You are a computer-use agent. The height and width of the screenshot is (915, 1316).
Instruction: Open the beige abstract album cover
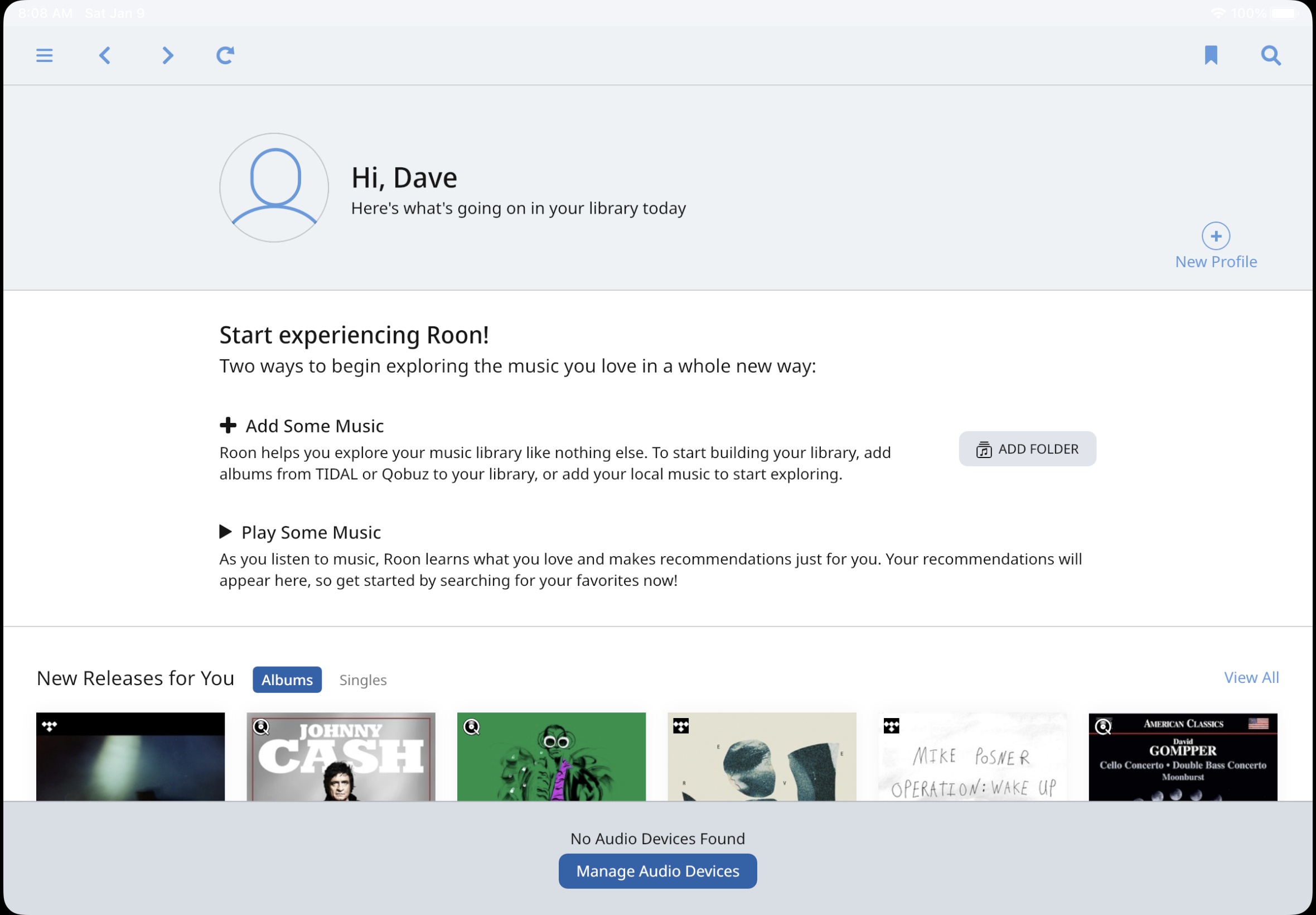[762, 757]
